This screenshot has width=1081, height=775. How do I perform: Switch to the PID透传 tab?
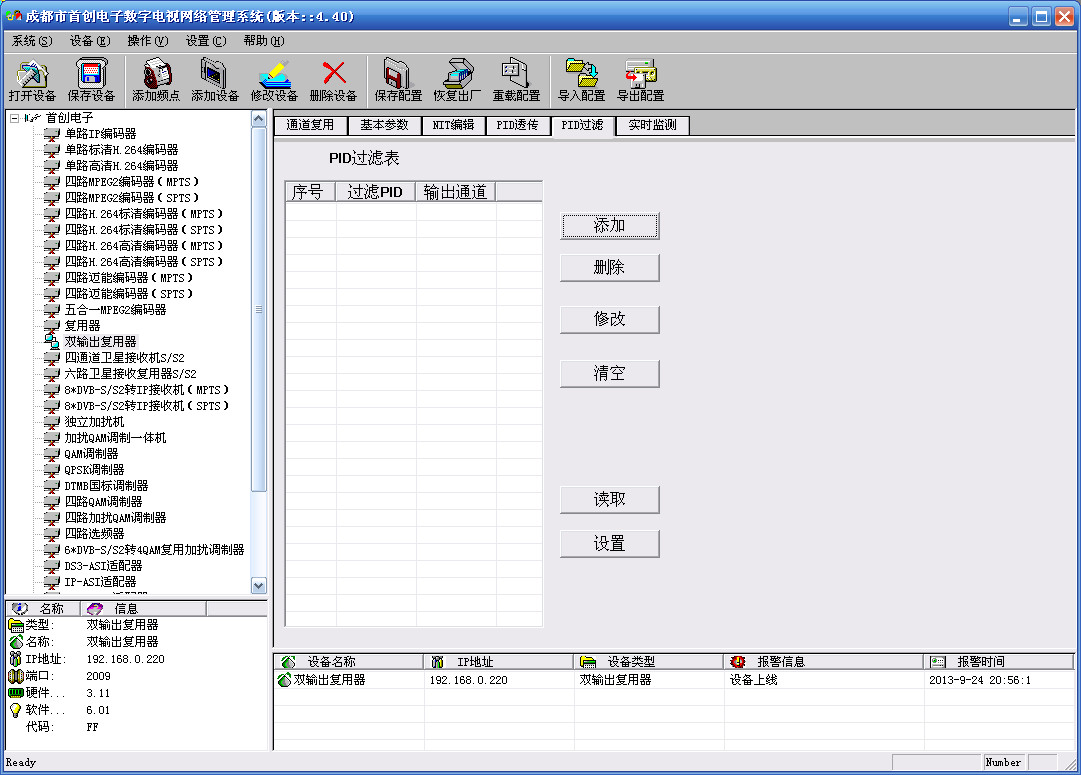click(x=517, y=125)
